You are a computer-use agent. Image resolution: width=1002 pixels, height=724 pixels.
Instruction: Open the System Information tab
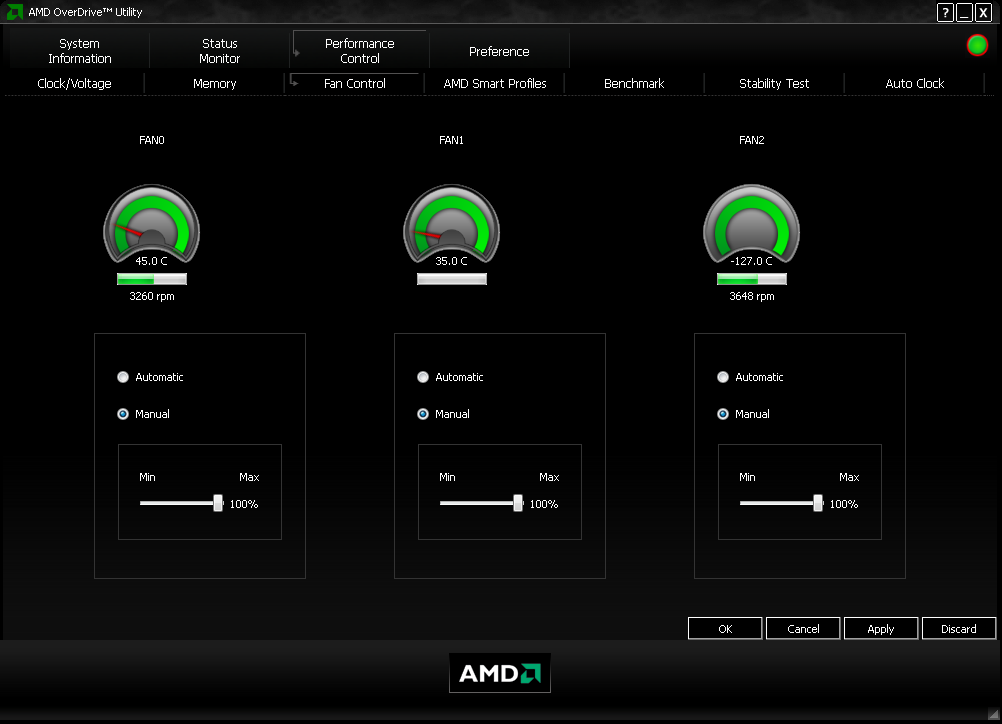click(79, 50)
